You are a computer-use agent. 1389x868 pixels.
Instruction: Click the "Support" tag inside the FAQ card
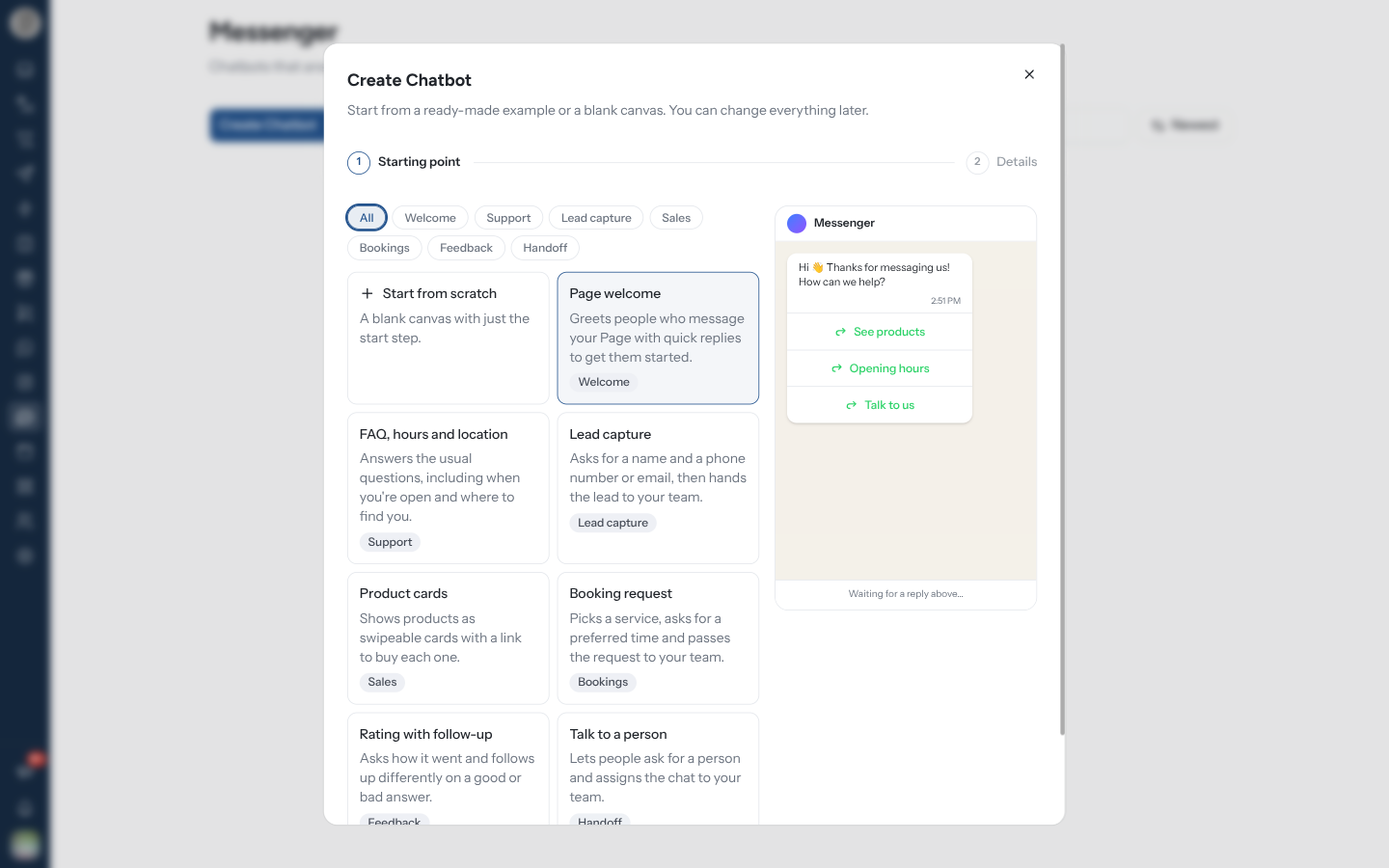coord(390,542)
